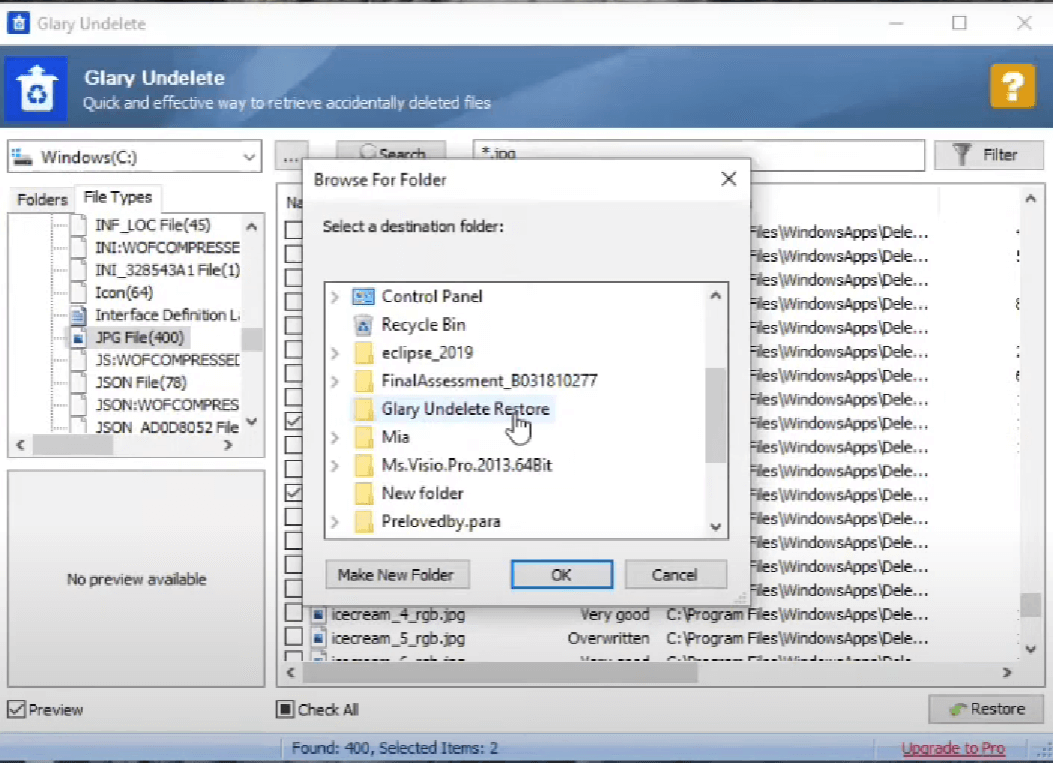Image resolution: width=1053 pixels, height=763 pixels.
Task: Click the Prelovedby.para folder icon
Action: [363, 522]
